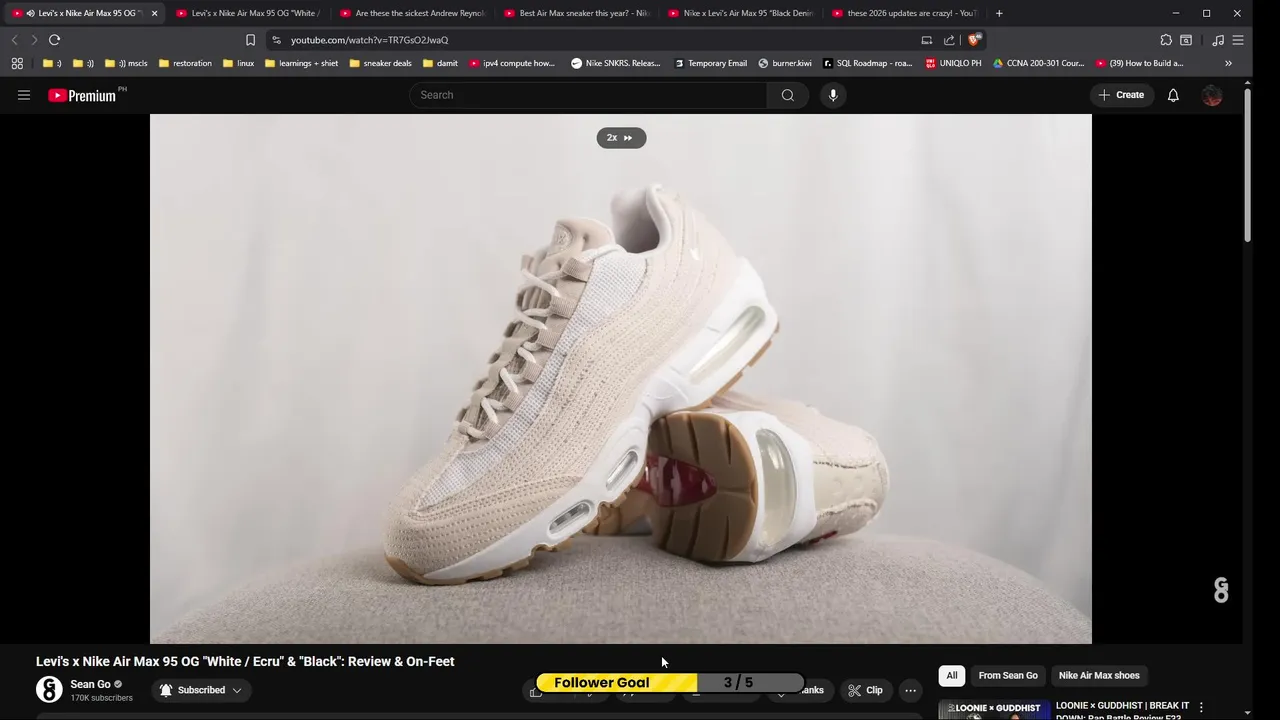Open a new browser tab

click(x=999, y=13)
